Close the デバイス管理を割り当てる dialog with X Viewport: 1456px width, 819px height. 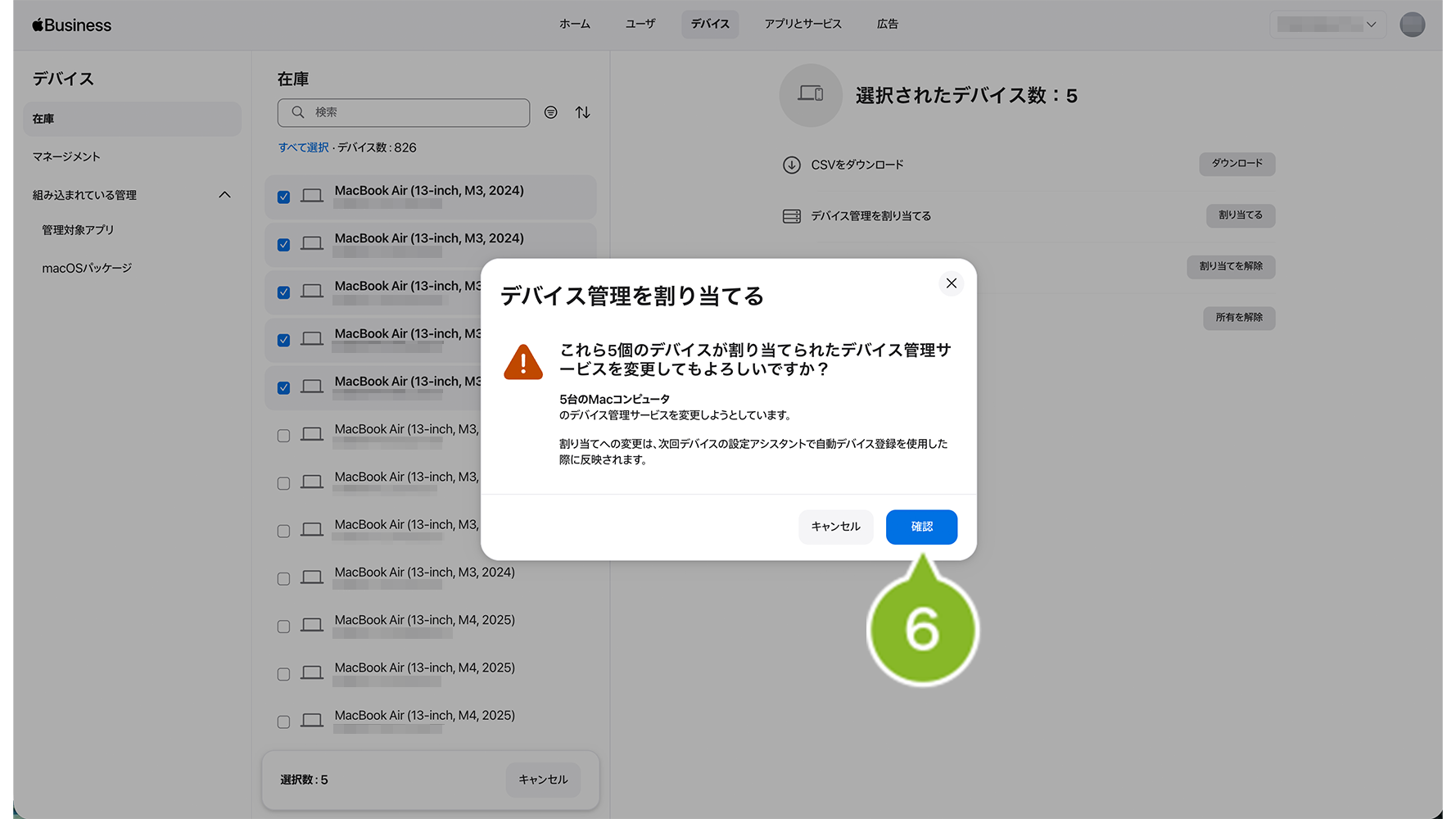[x=951, y=283]
